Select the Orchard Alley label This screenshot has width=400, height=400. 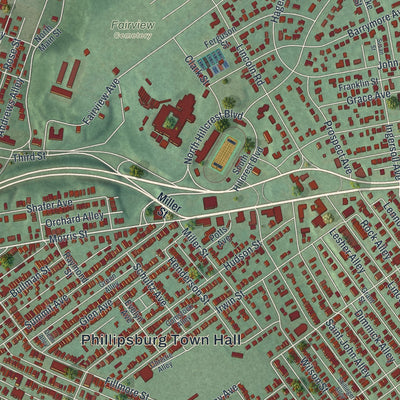pos(75,219)
